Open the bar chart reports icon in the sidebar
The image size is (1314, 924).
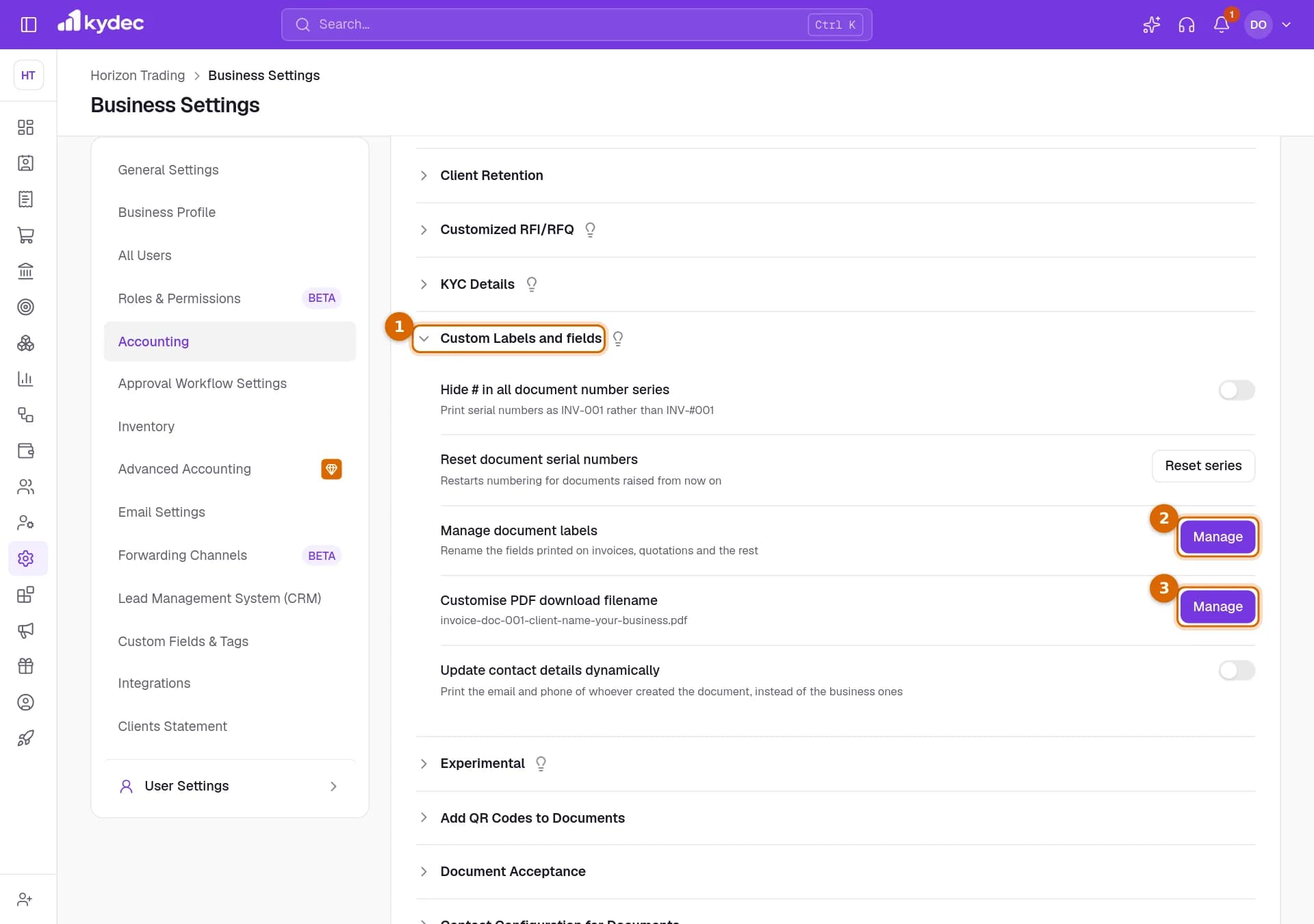pos(25,378)
